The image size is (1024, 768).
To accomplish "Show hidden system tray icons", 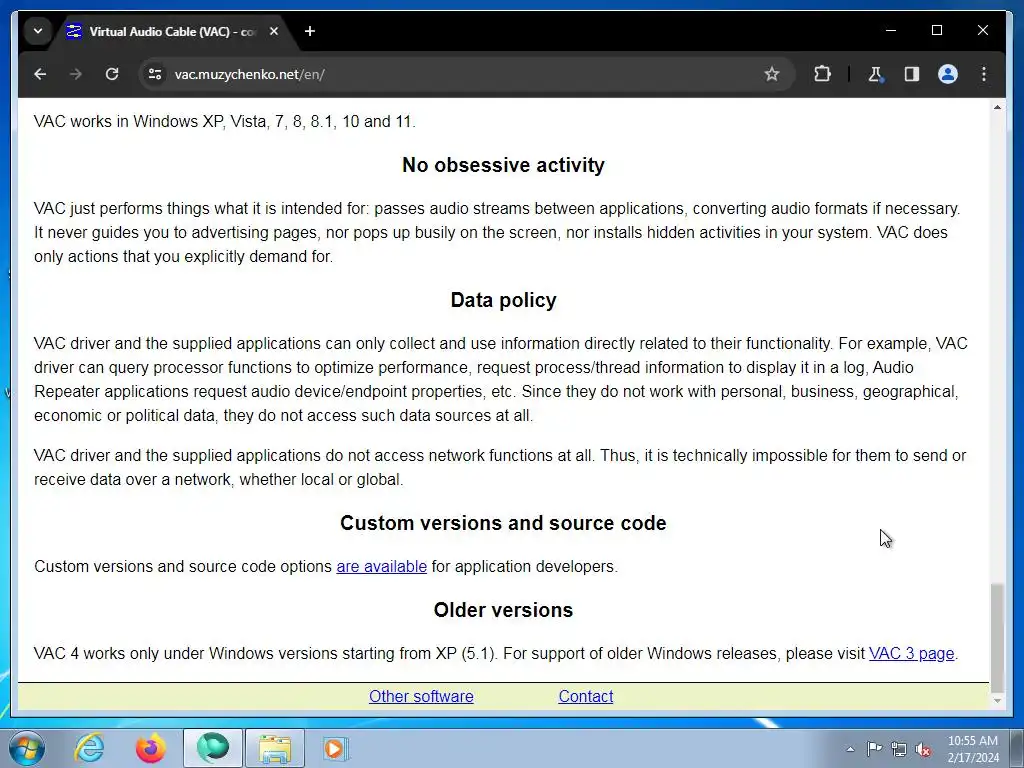I will 850,749.
